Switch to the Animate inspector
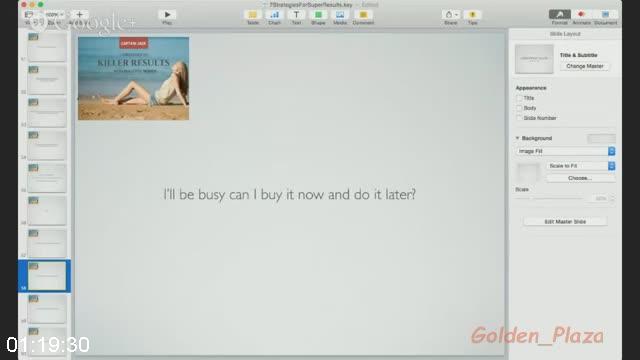 [581, 15]
